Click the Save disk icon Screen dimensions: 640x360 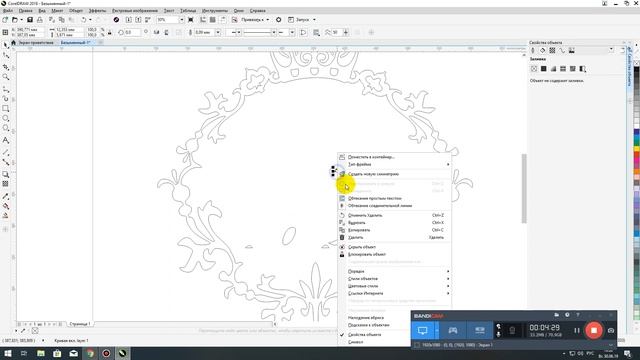click(x=30, y=20)
